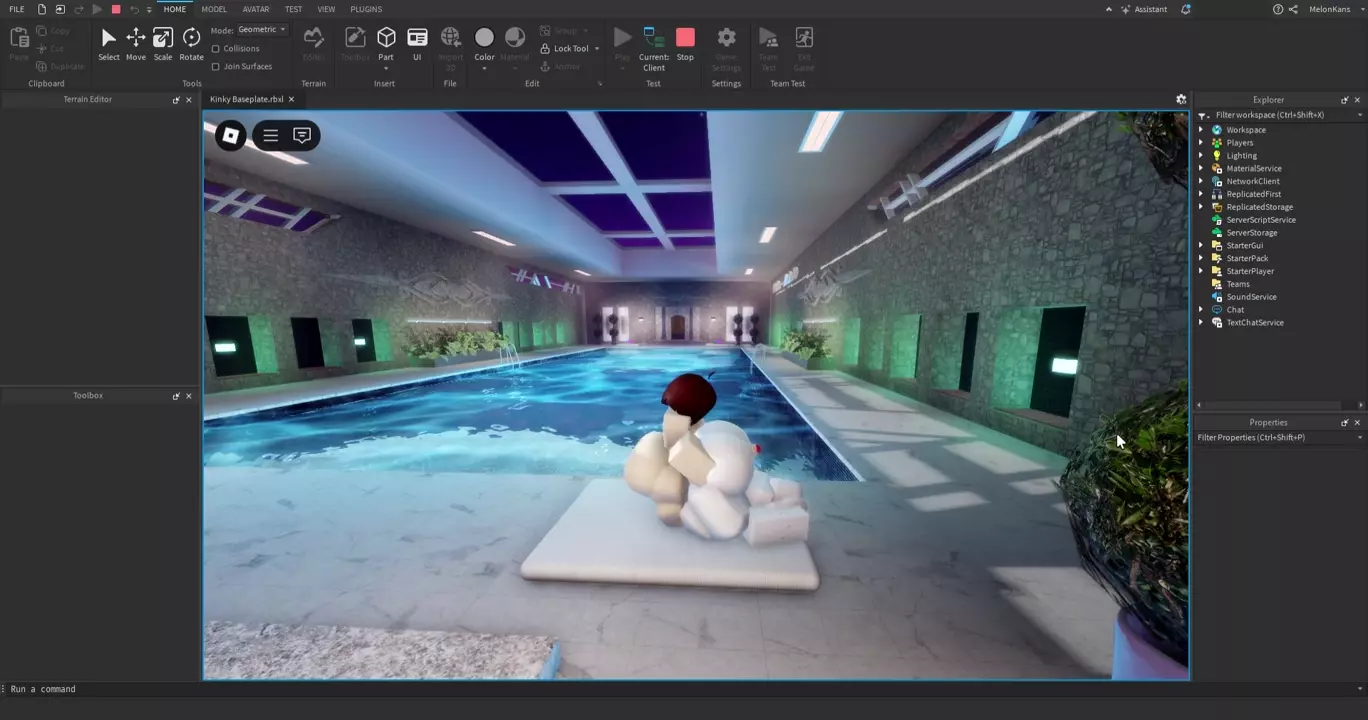Open the Color picker tool
Image resolution: width=1368 pixels, height=720 pixels.
coord(484,43)
